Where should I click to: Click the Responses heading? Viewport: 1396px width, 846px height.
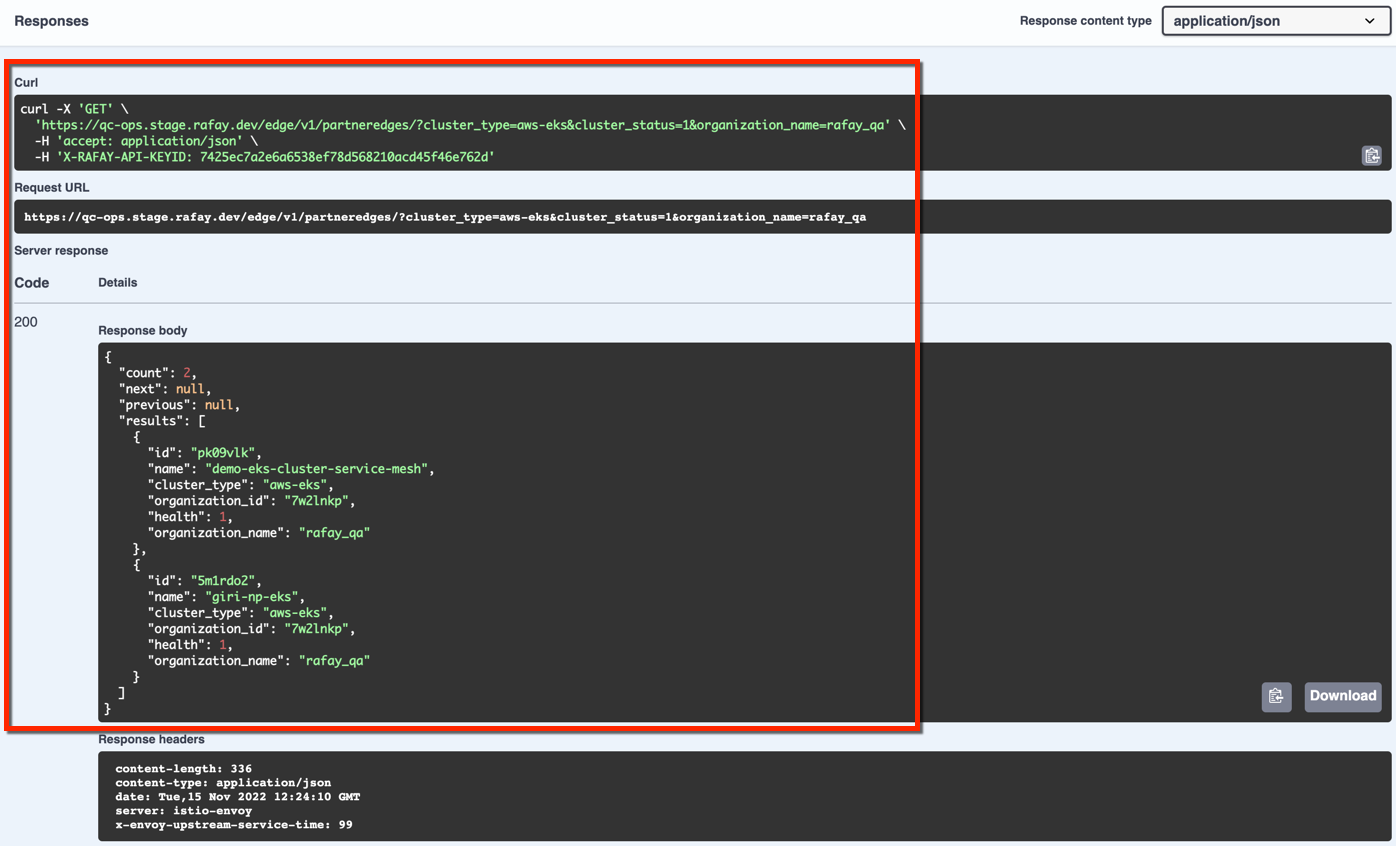(51, 21)
